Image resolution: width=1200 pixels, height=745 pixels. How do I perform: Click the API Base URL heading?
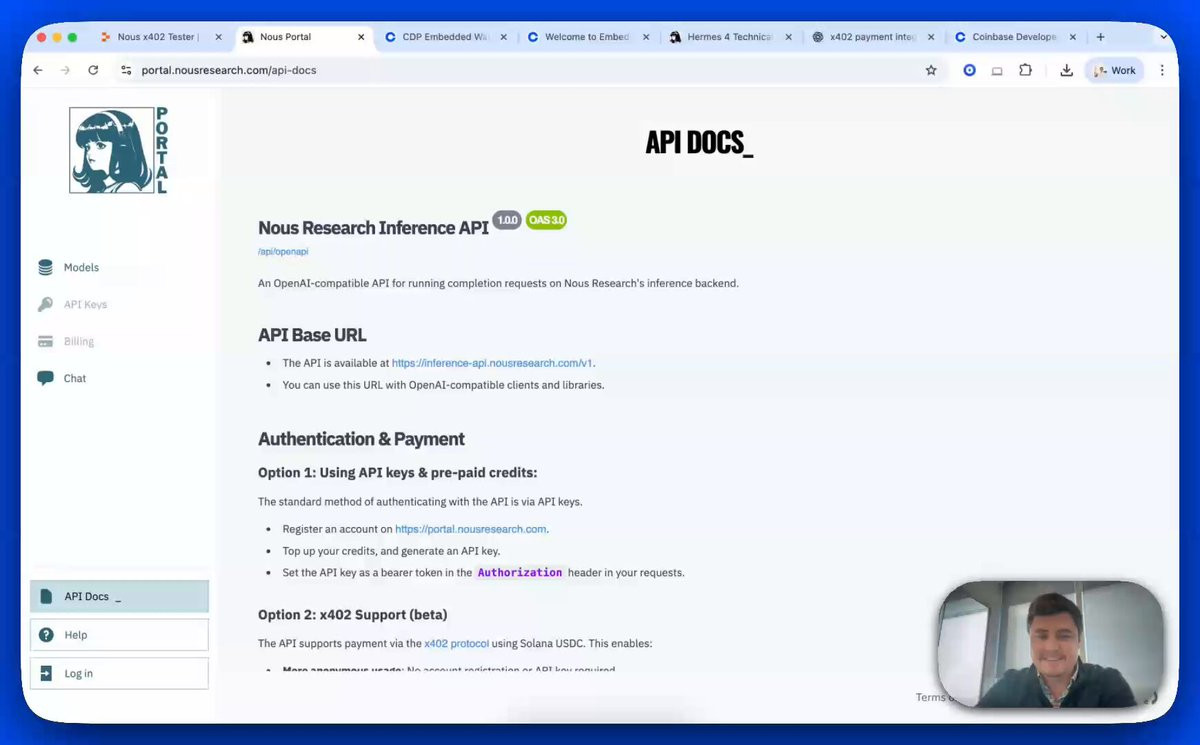coord(312,335)
